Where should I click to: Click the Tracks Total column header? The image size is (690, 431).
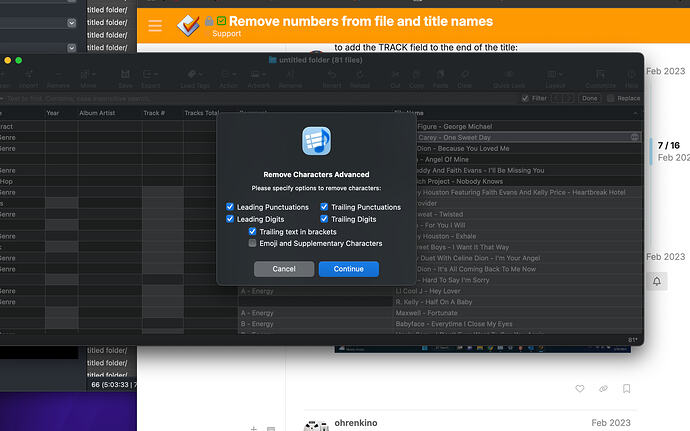(x=201, y=113)
